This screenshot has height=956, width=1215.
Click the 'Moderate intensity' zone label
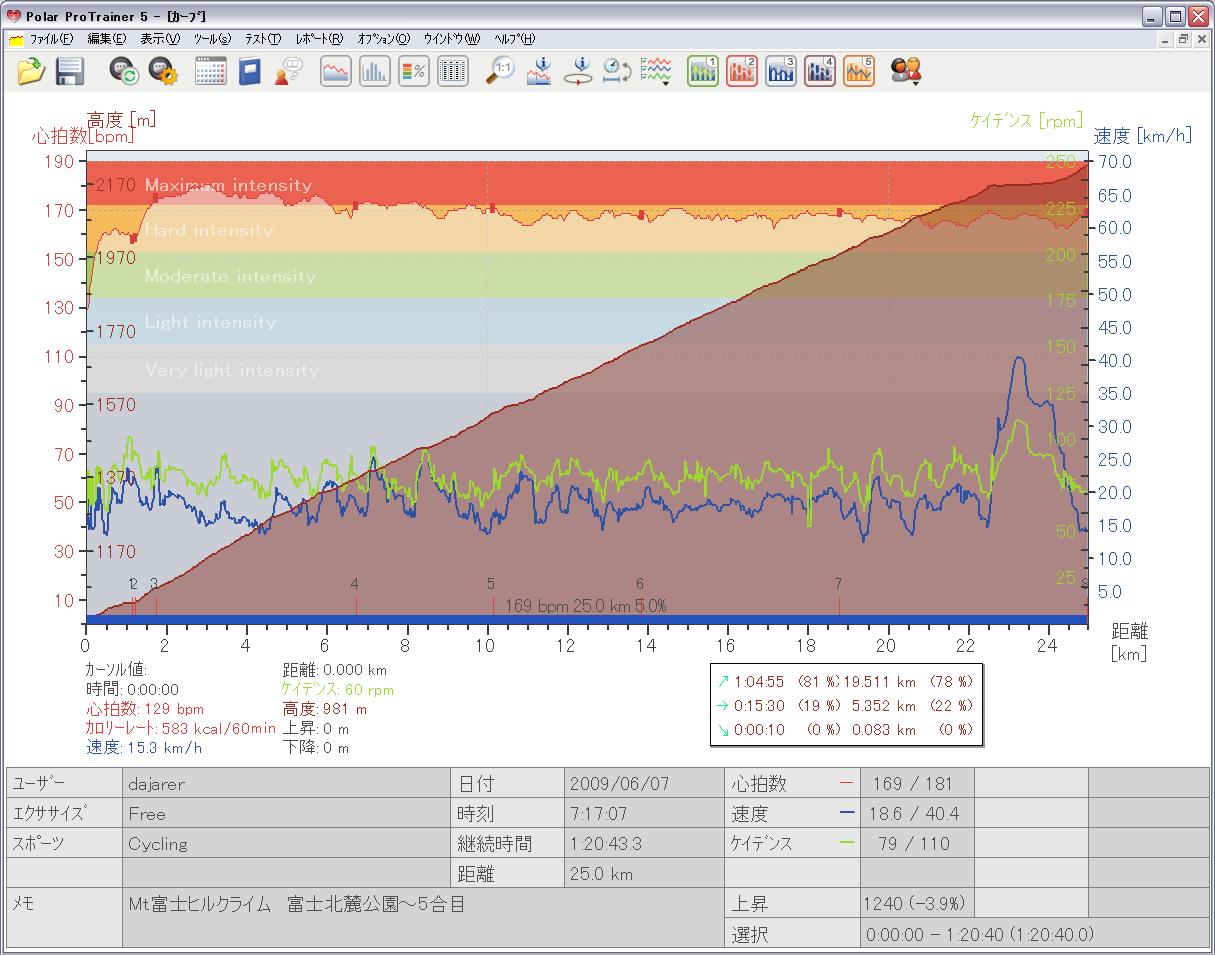230,276
